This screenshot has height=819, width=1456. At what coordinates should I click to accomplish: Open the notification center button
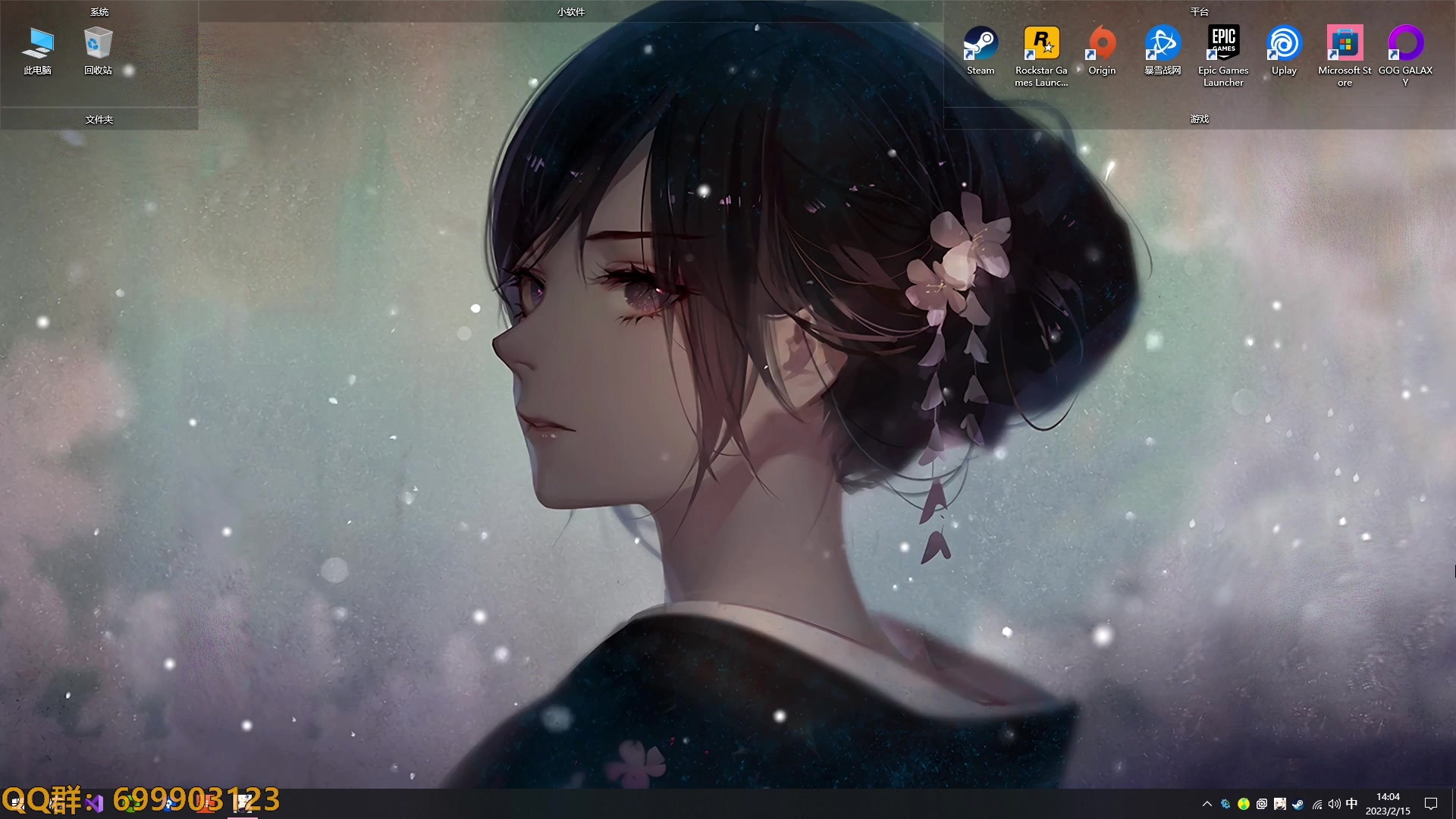tap(1431, 804)
